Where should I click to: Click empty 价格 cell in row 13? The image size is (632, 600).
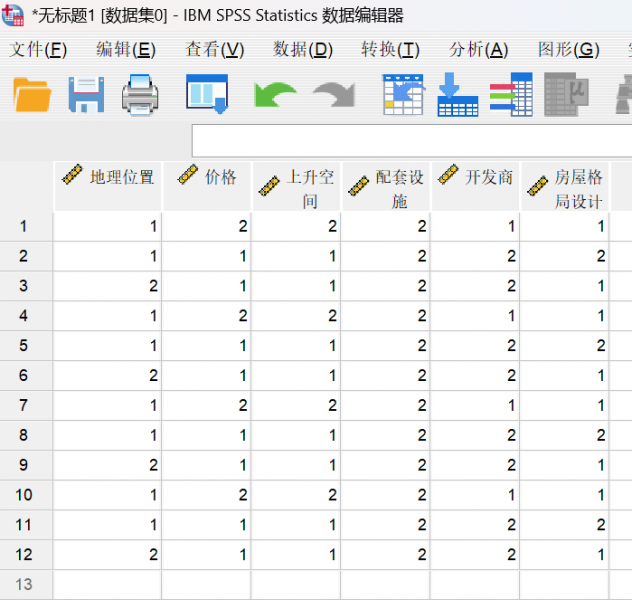point(206,585)
